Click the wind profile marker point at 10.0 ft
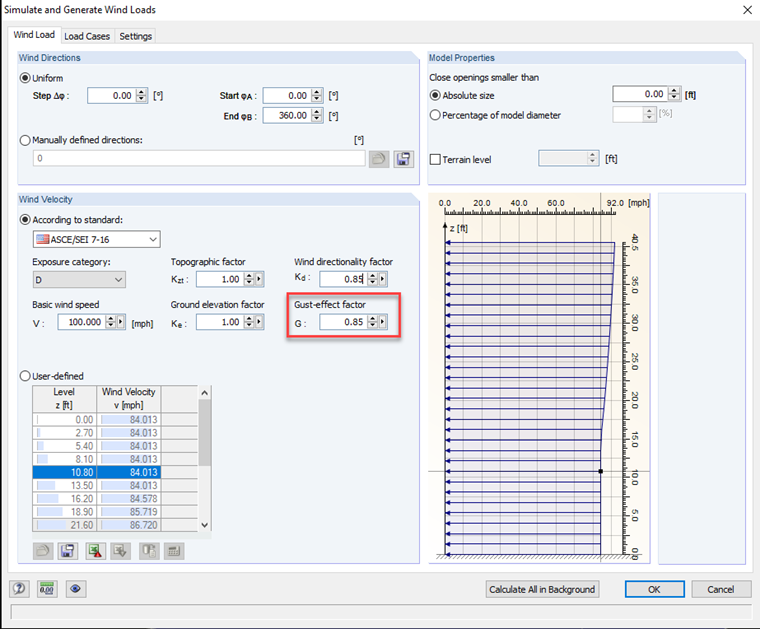The image size is (760, 629). pyautogui.click(x=601, y=471)
